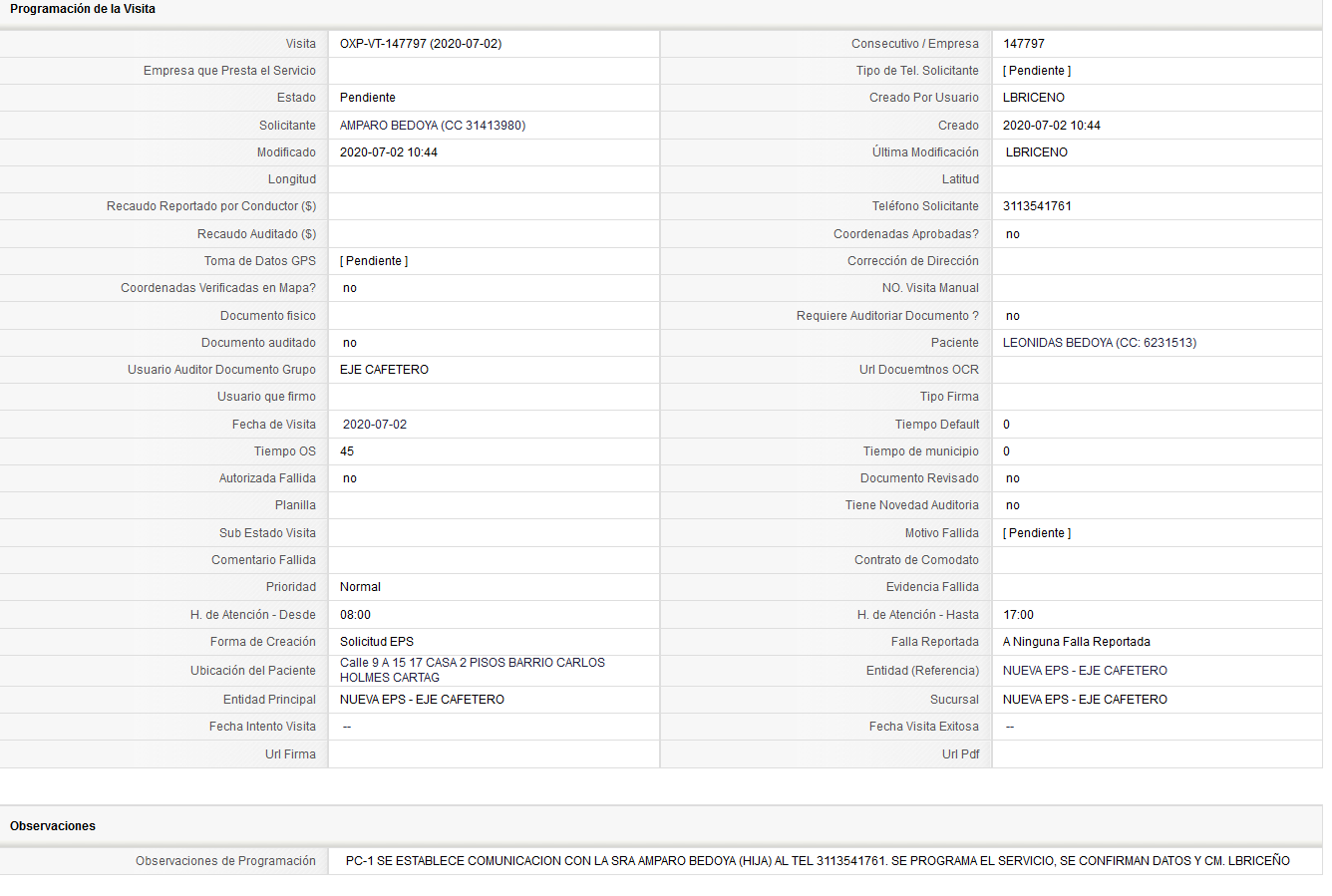
Task: Click the 'Programación de la Visita' section header
Action: [x=83, y=9]
